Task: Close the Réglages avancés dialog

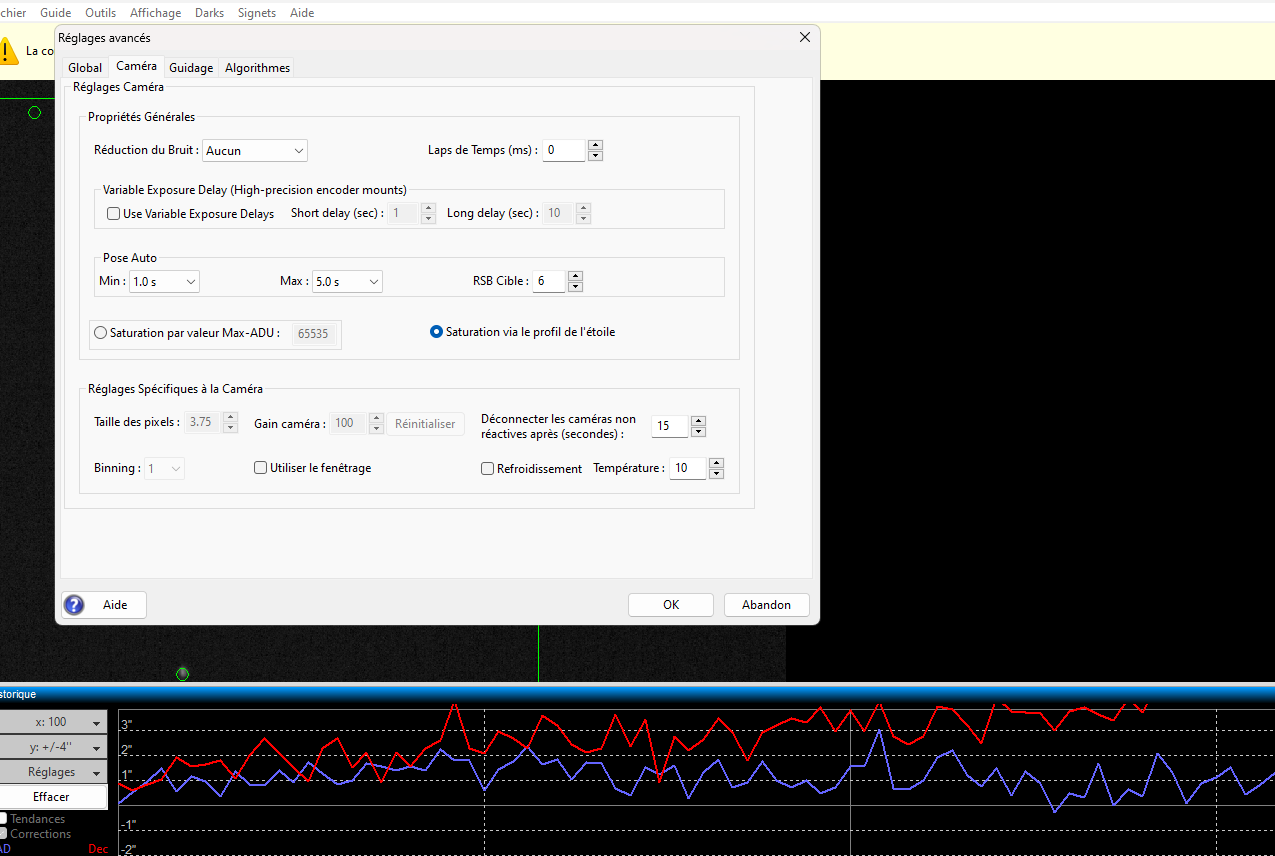Action: click(x=805, y=37)
